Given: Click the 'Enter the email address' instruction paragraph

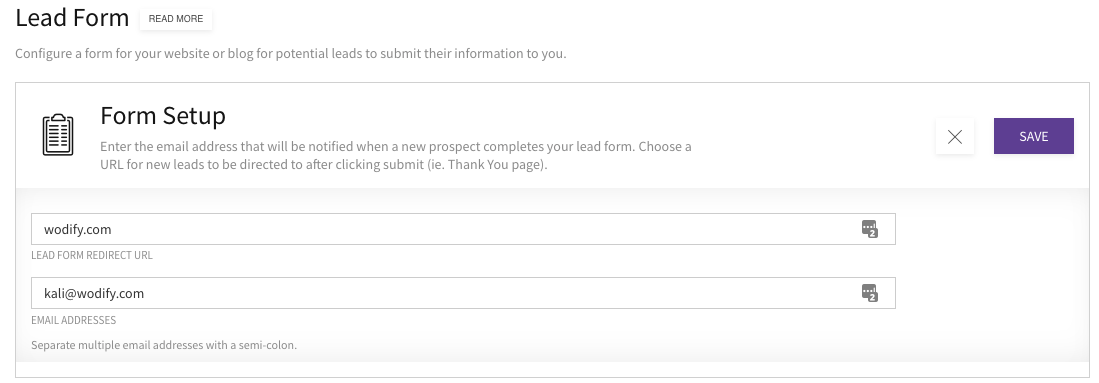Looking at the screenshot, I should [x=396, y=156].
